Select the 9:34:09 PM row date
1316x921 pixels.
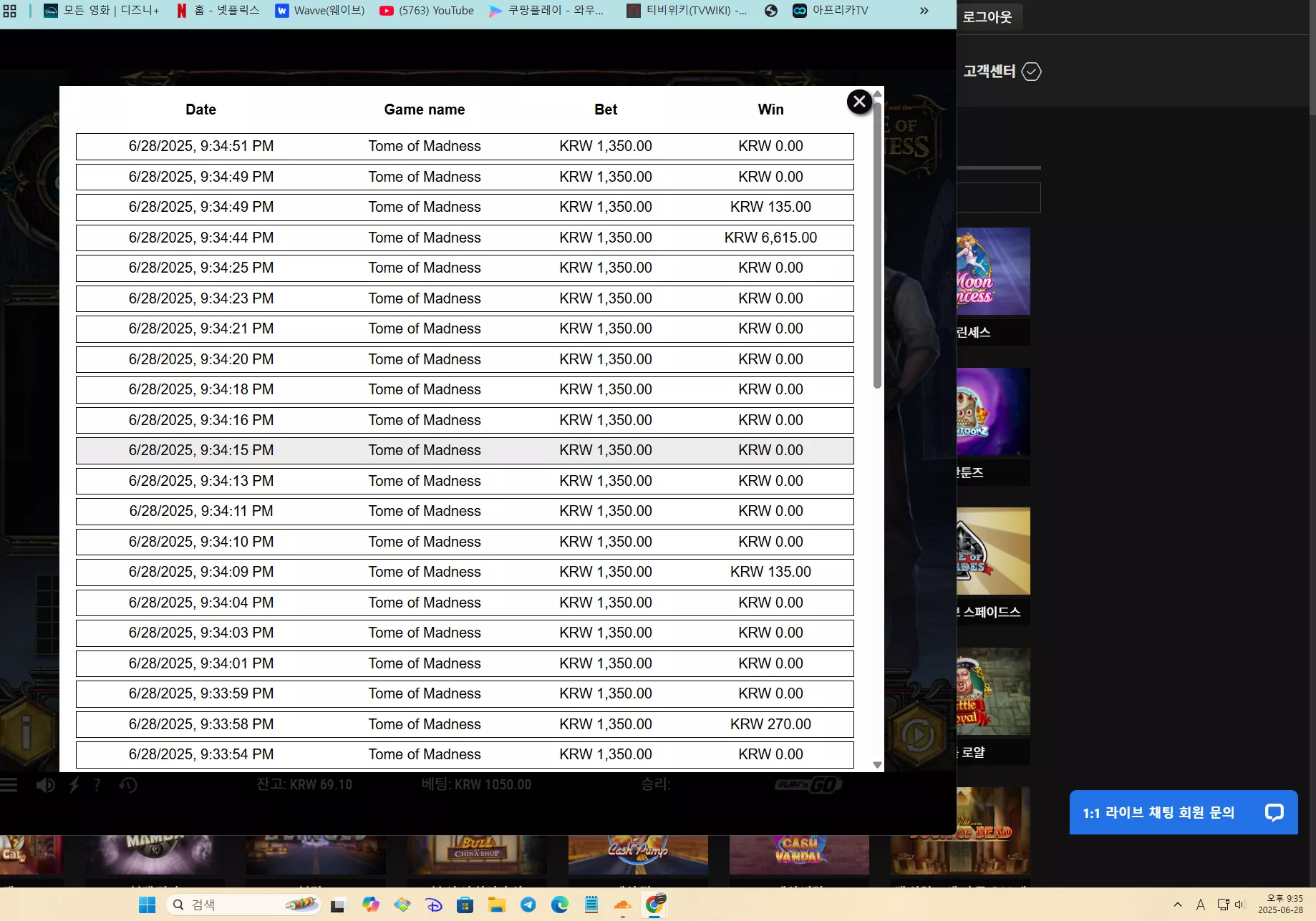coord(201,572)
